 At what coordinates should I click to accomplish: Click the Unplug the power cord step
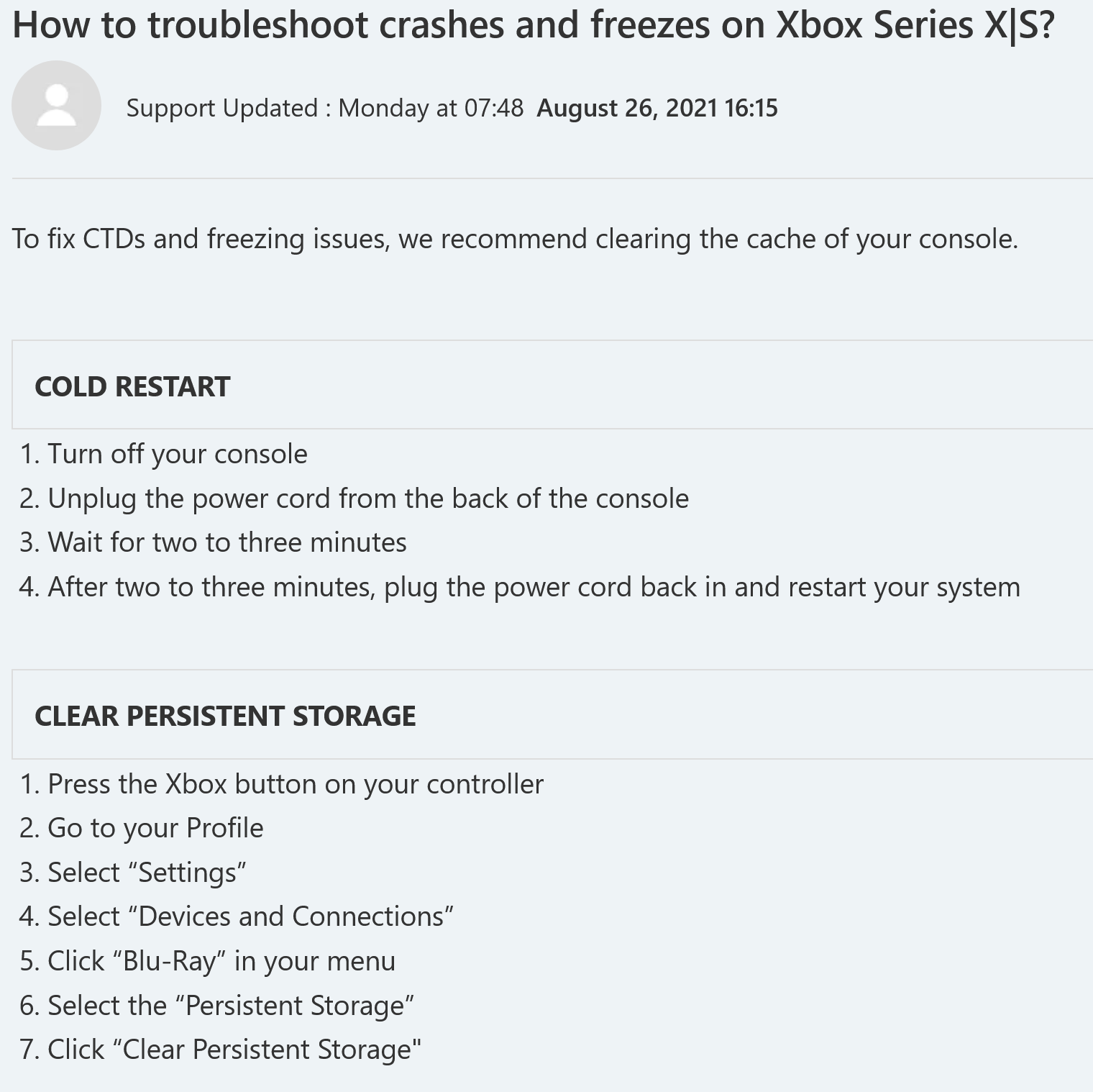pyautogui.click(x=355, y=499)
